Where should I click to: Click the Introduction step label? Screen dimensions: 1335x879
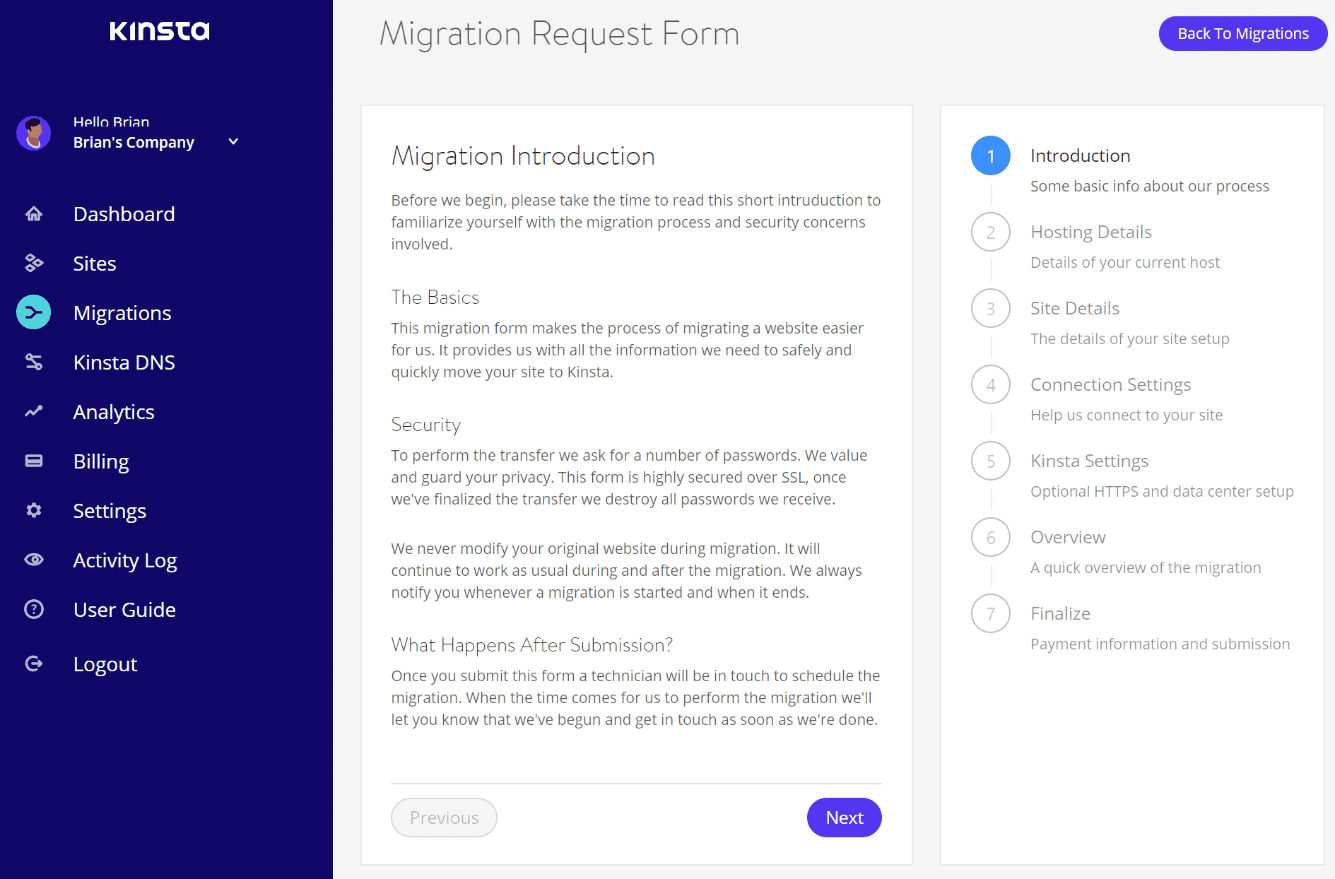[x=1080, y=155]
